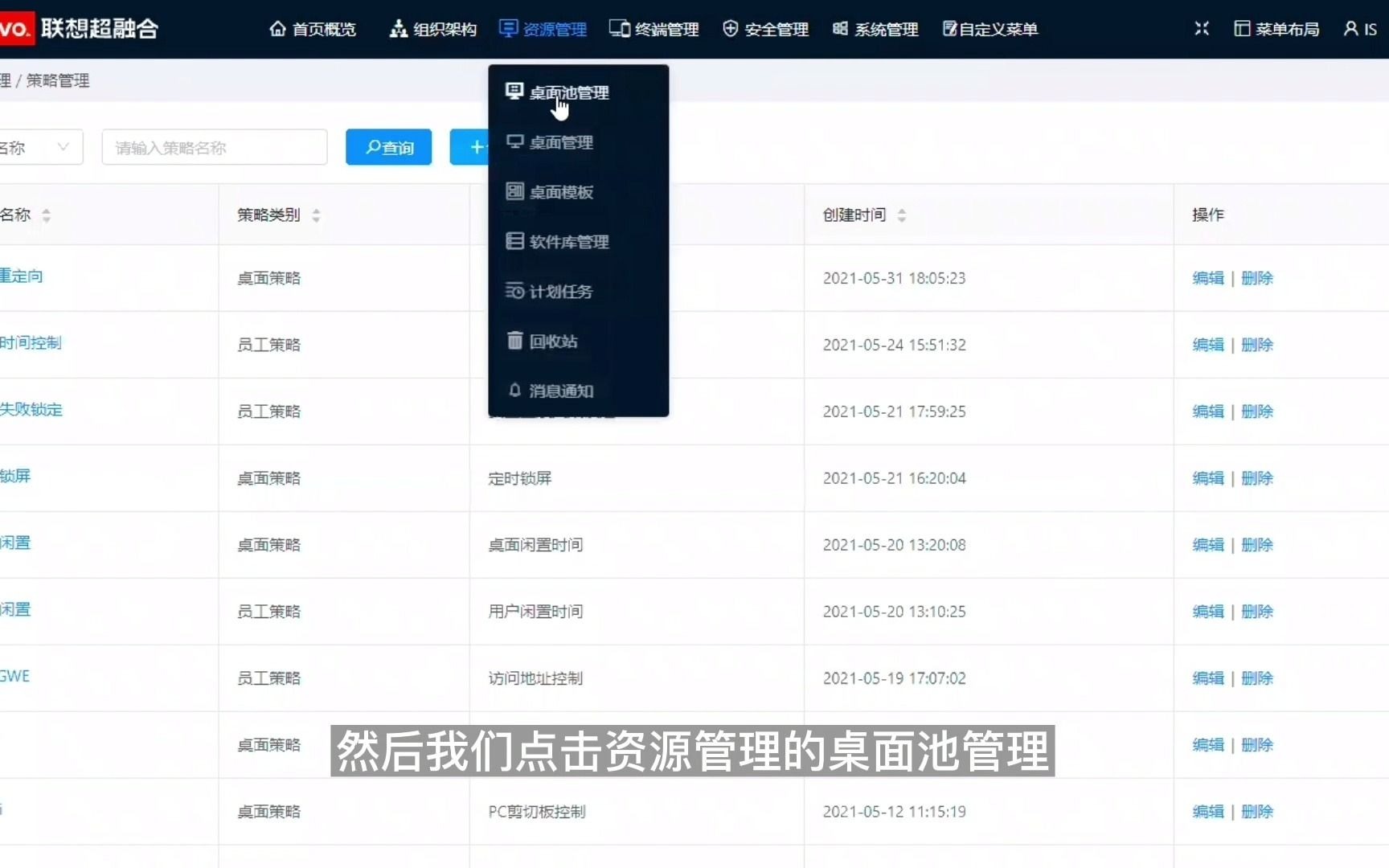Click 编辑 in the 定时锁屏 row
This screenshot has width=1389, height=868.
tap(1208, 478)
